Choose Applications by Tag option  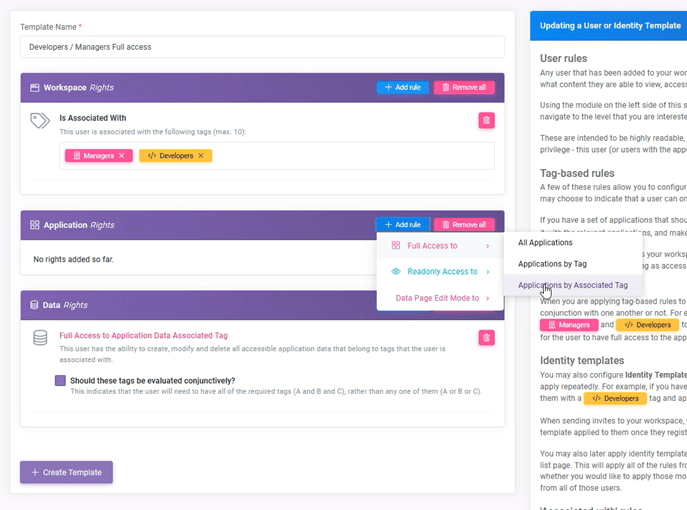click(552, 264)
